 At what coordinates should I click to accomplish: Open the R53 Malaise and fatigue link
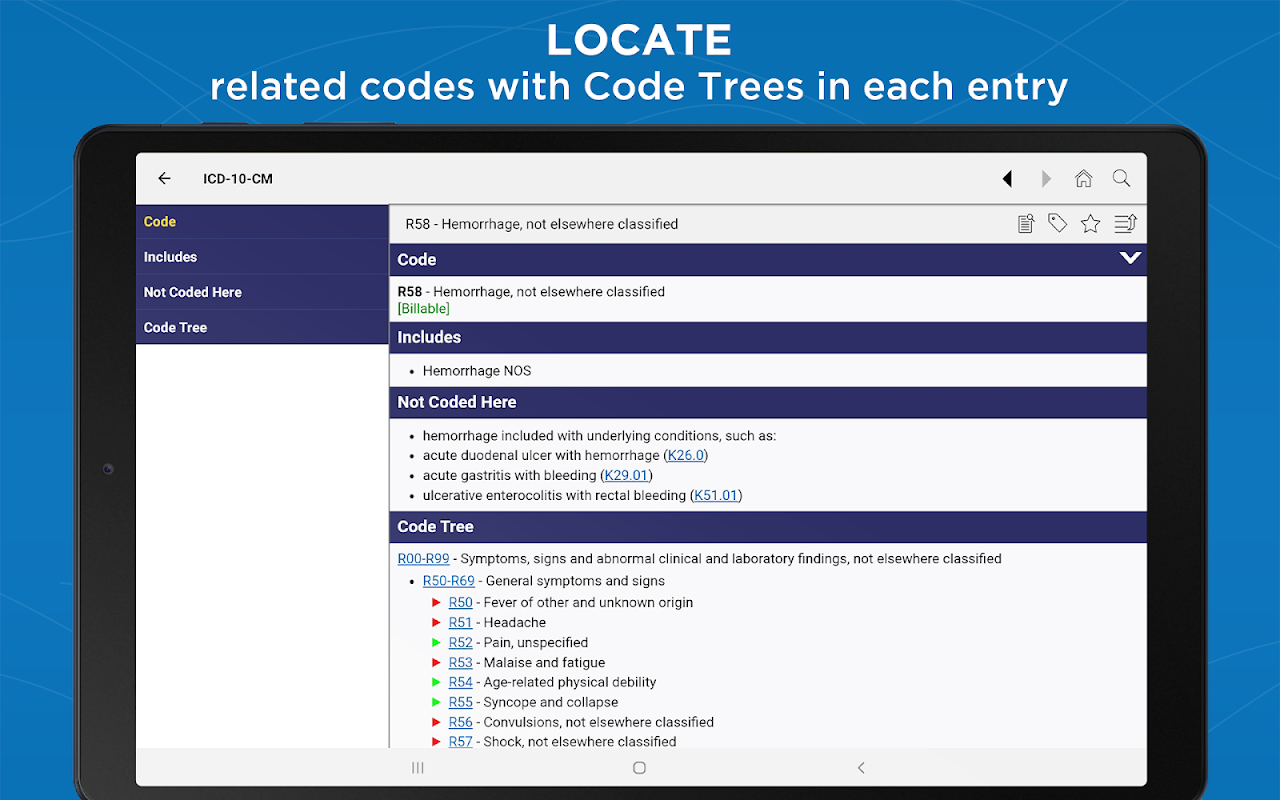(x=461, y=663)
